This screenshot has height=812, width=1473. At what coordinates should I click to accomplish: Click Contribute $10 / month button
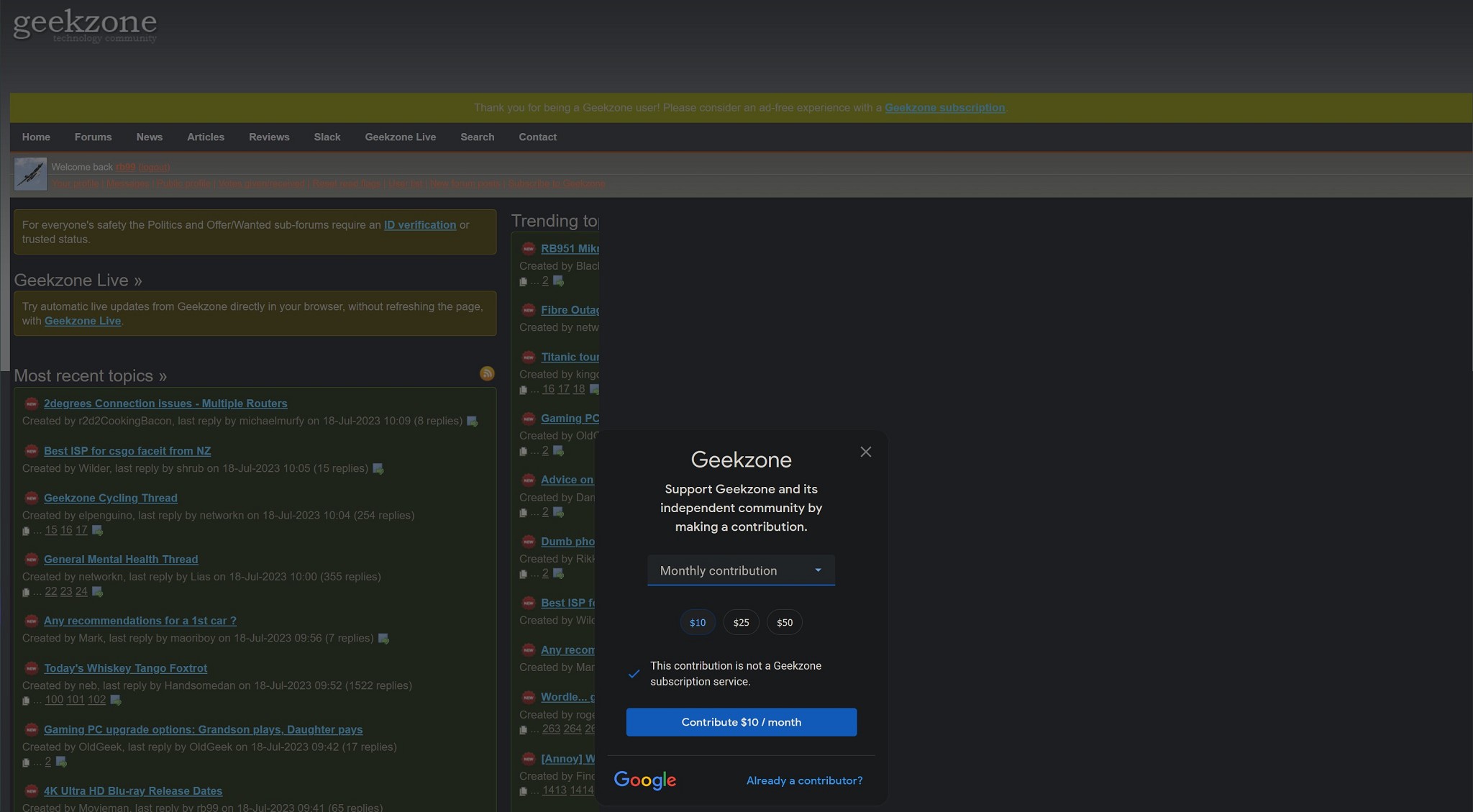[x=741, y=722]
